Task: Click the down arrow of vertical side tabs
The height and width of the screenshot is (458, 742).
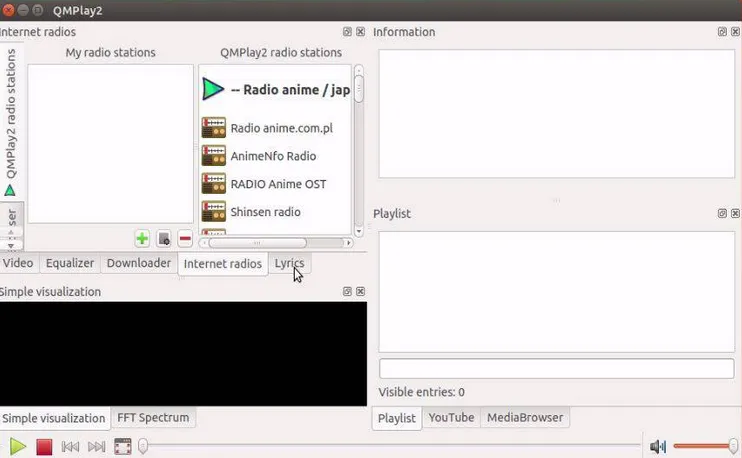Action: click(11, 246)
